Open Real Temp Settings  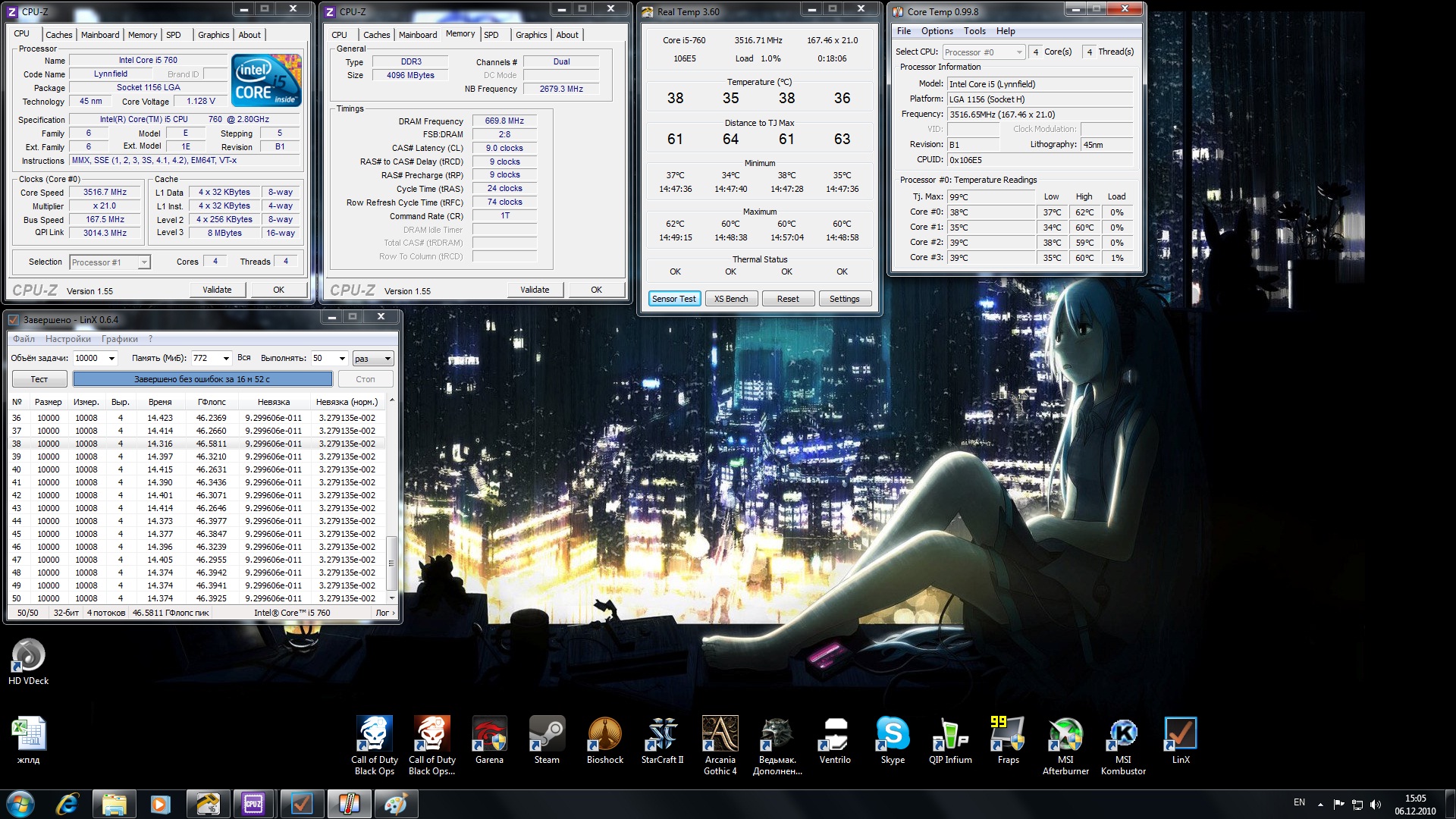[844, 299]
